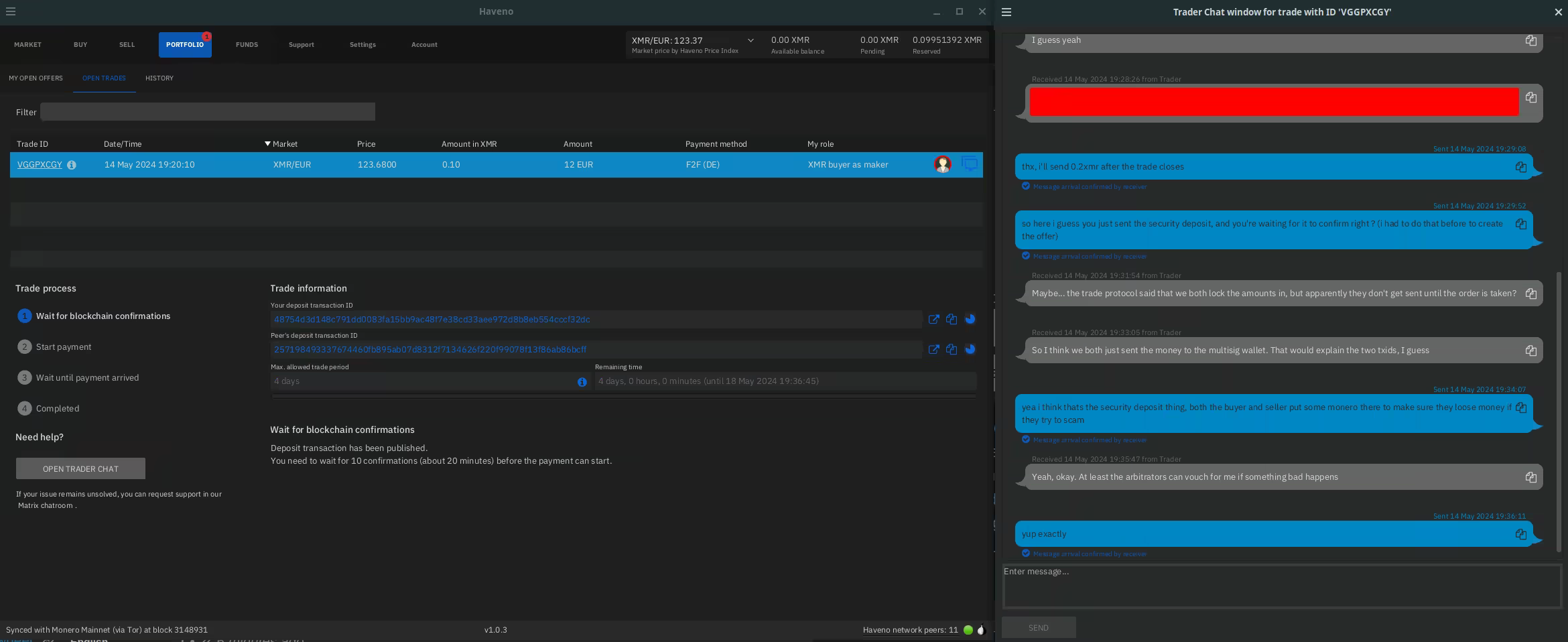
Task: Sort trades by the Market column
Action: [284, 144]
